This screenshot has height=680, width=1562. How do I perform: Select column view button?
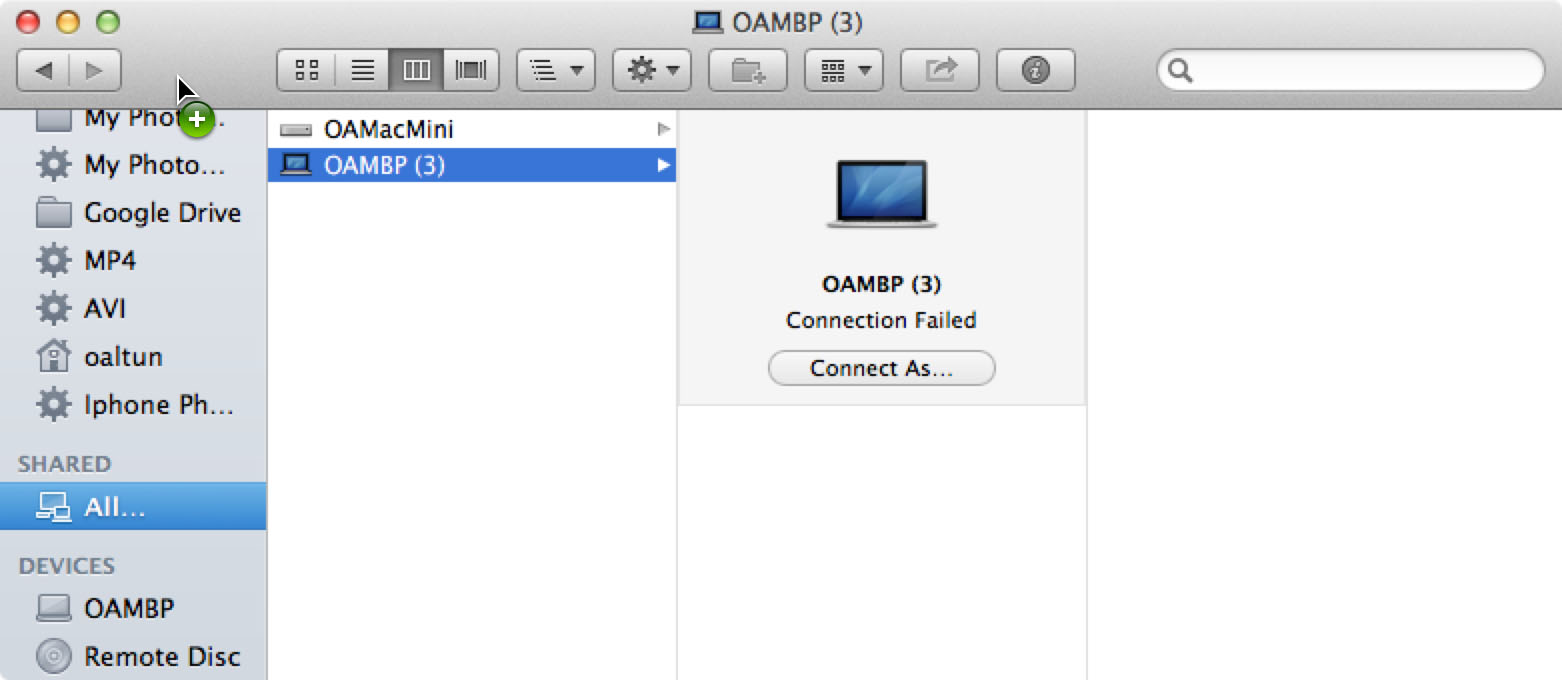[x=416, y=70]
